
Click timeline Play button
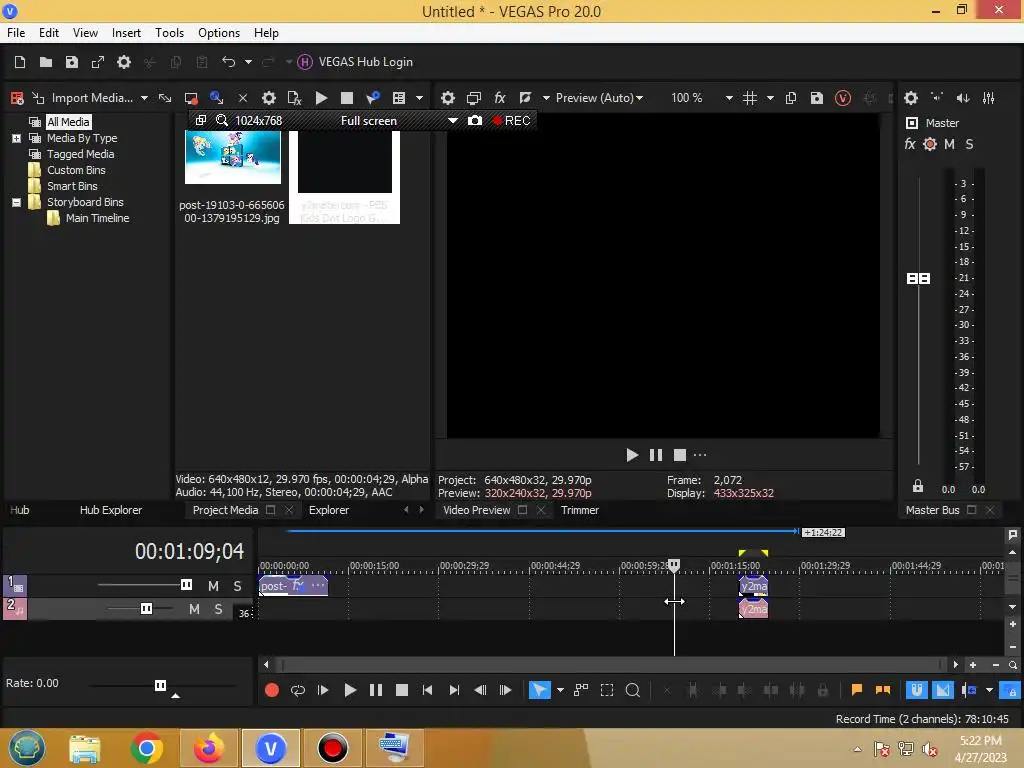[x=350, y=690]
